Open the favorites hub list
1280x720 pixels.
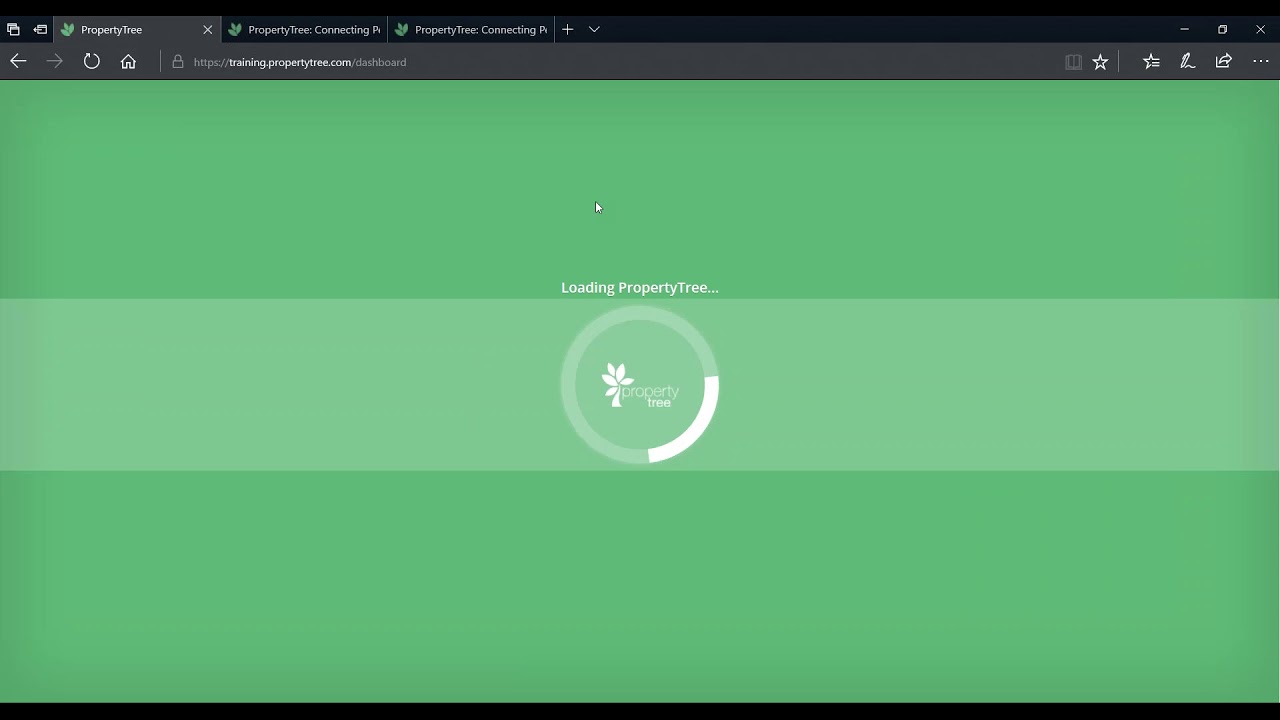click(1151, 61)
